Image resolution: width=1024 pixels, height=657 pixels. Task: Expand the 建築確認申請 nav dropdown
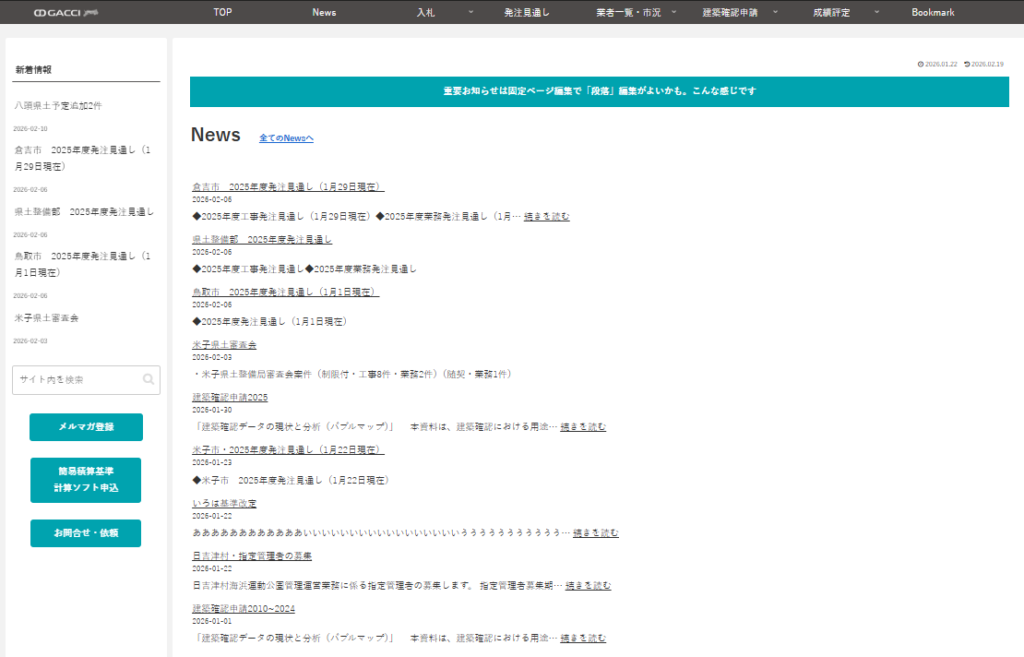coord(776,12)
